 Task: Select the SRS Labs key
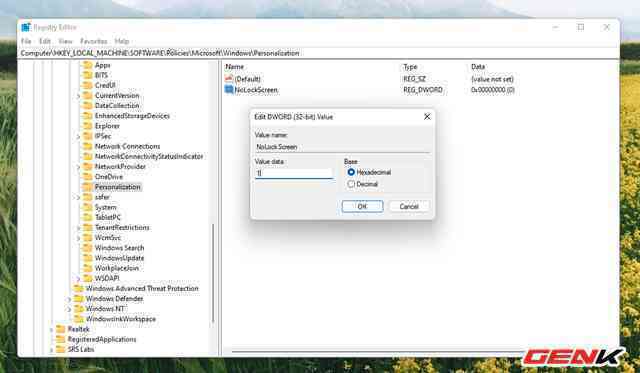(81, 349)
